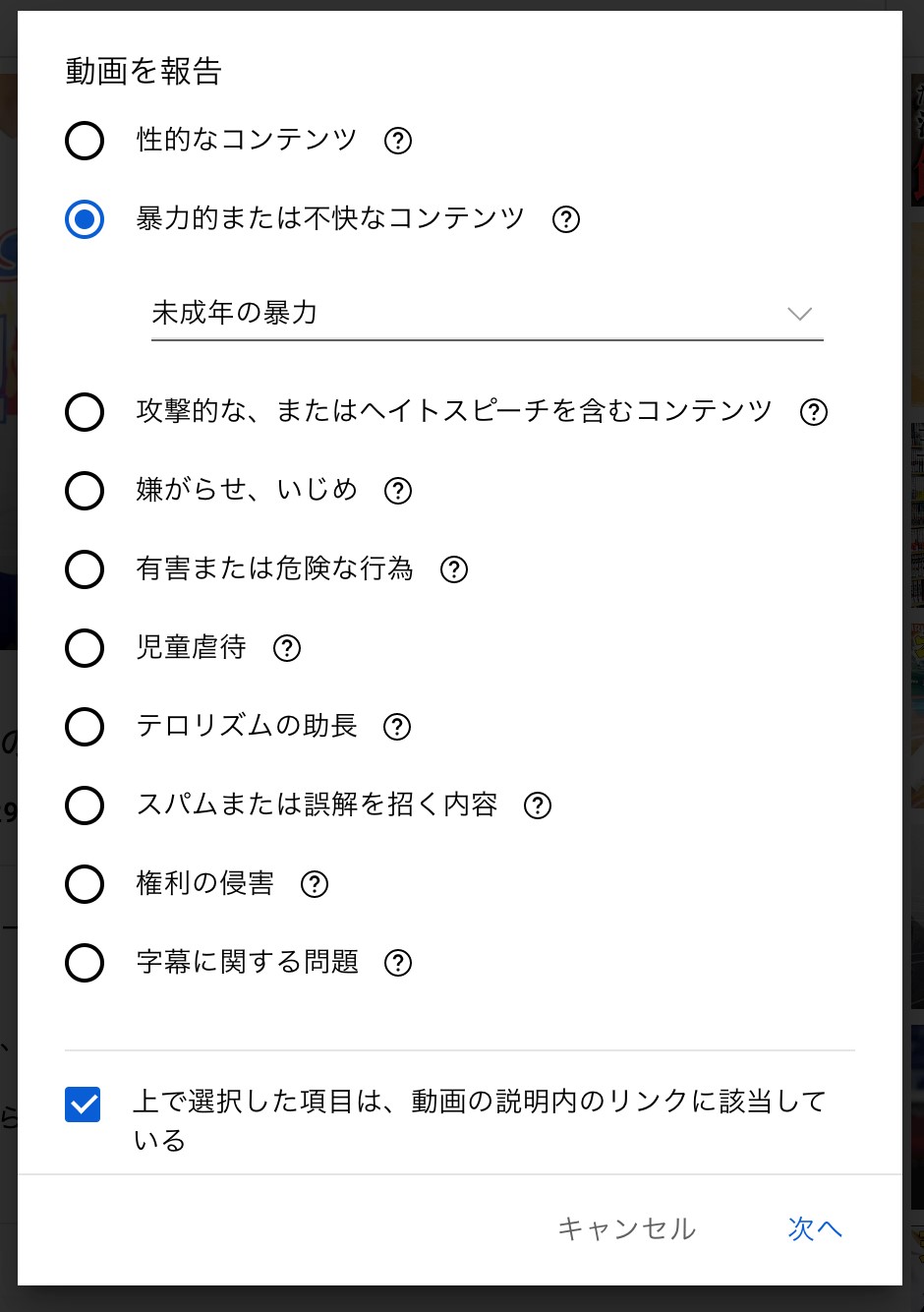Click question mark next to スパムまたは誤解を招く内容
Screen dimensions: 924x1312
[x=538, y=805]
